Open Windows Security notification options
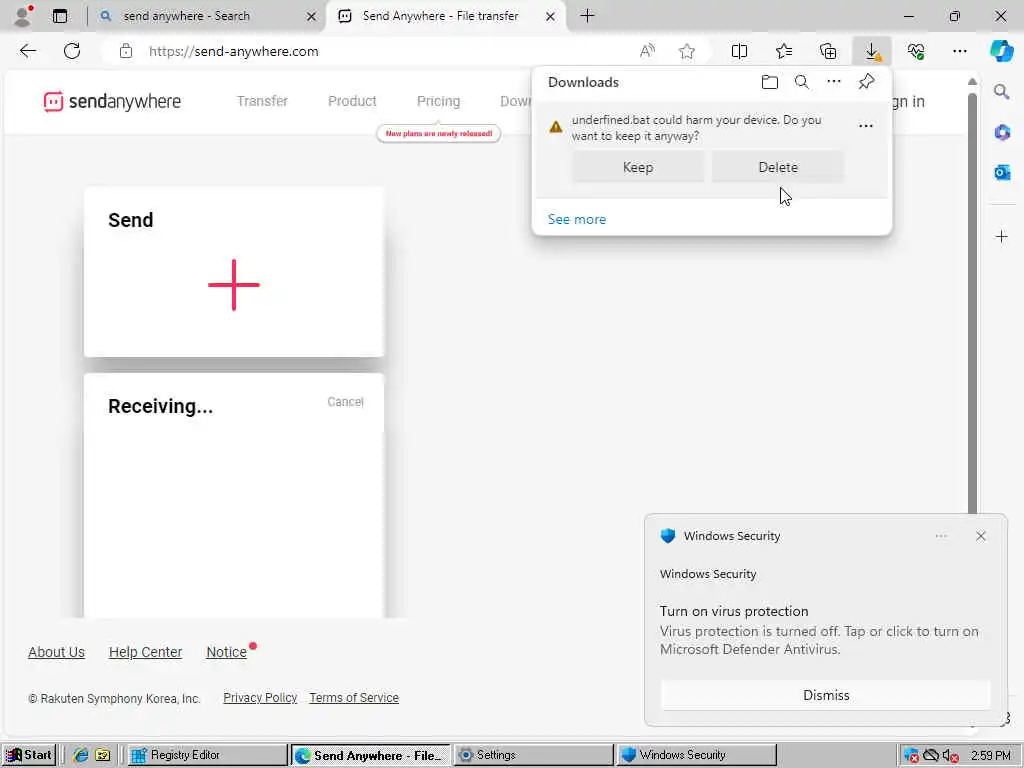 click(941, 536)
